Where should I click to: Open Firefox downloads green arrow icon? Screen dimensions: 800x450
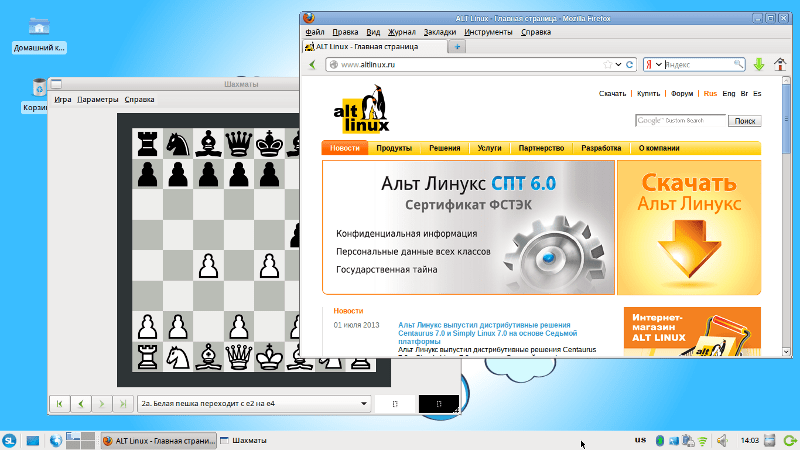tap(759, 64)
